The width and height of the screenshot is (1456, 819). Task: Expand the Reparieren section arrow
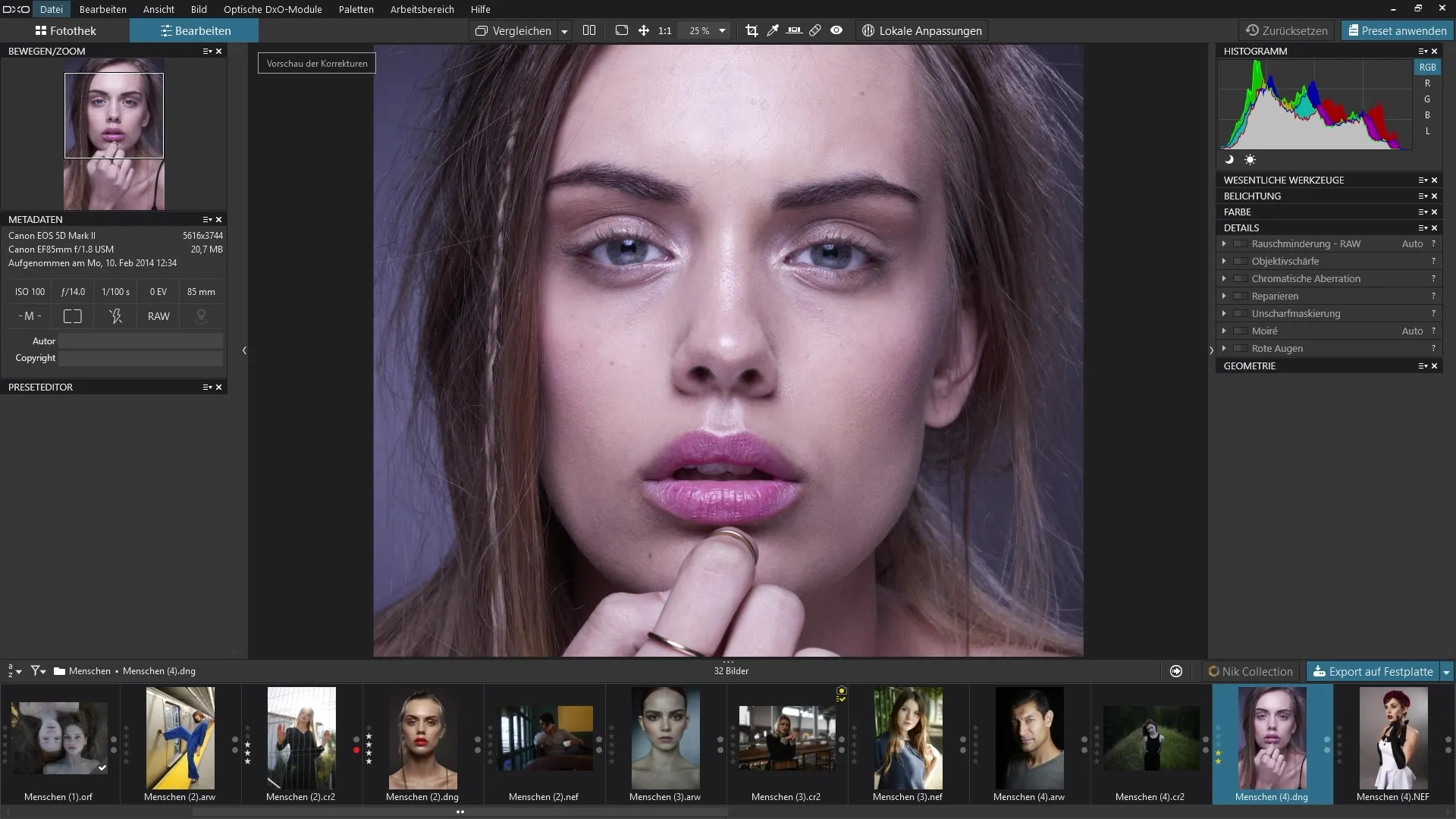[x=1224, y=297]
